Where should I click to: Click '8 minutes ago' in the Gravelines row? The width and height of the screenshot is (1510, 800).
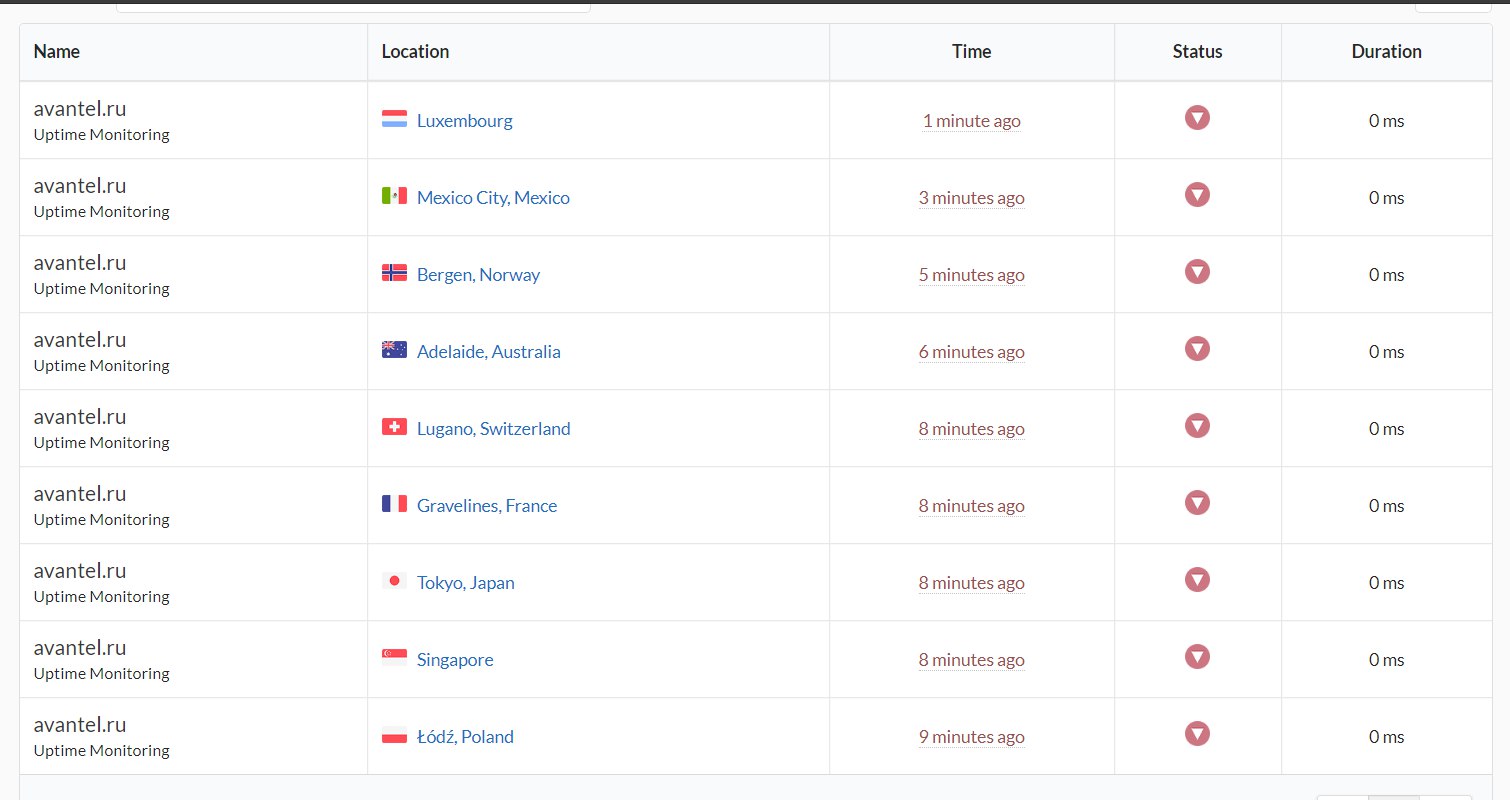(972, 506)
